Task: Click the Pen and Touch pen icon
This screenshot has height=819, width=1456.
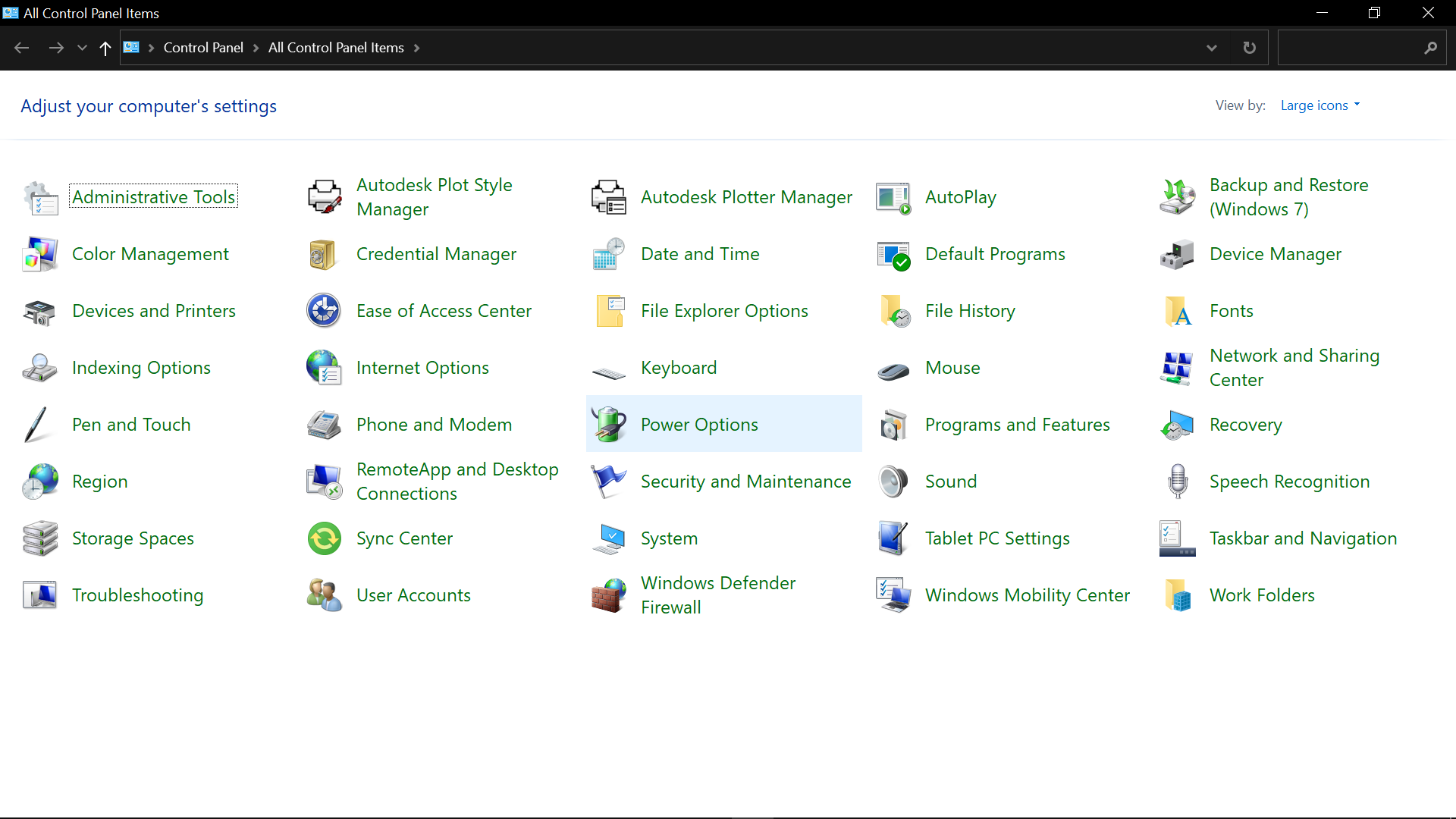Action: coord(36,425)
